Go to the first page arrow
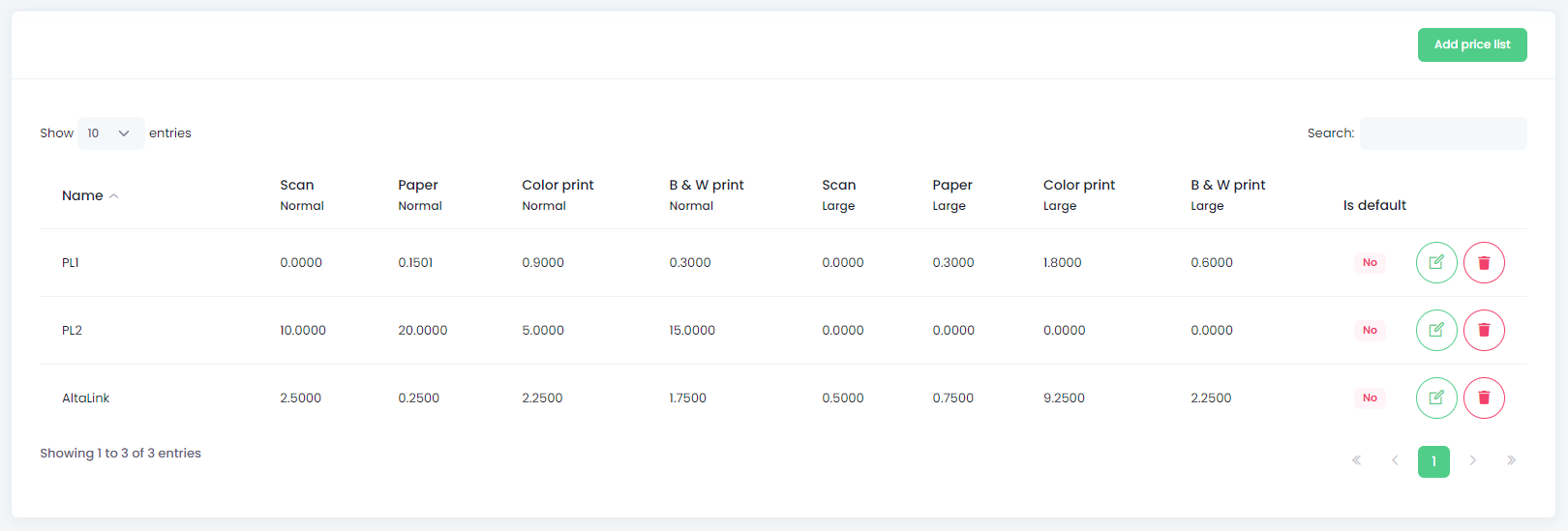This screenshot has height=531, width=1568. tap(1357, 460)
